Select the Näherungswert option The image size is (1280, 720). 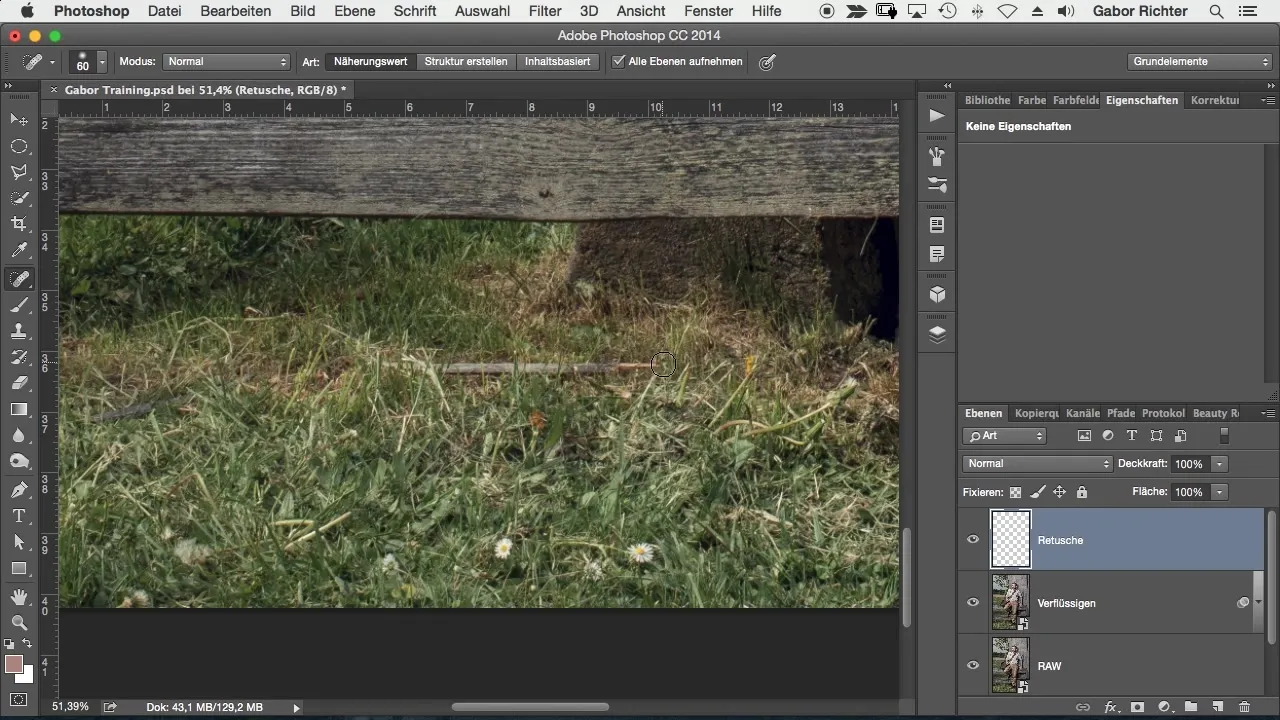[x=370, y=61]
